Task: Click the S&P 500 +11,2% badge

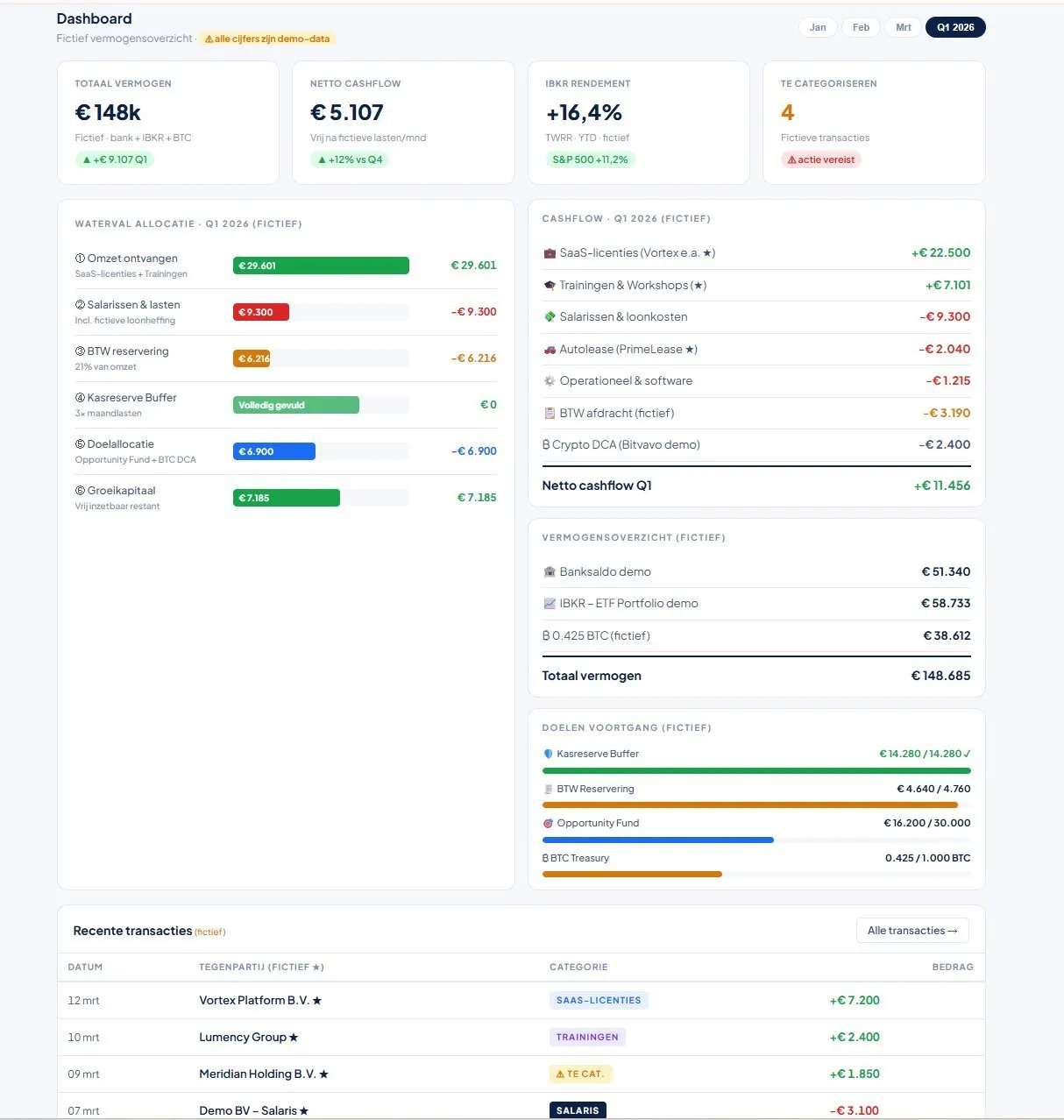Action: click(x=590, y=159)
